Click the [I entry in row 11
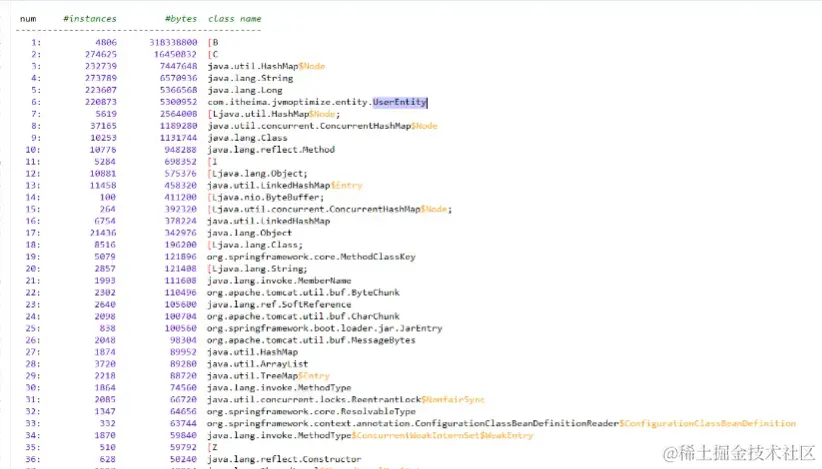The width and height of the screenshot is (822, 469). point(212,161)
